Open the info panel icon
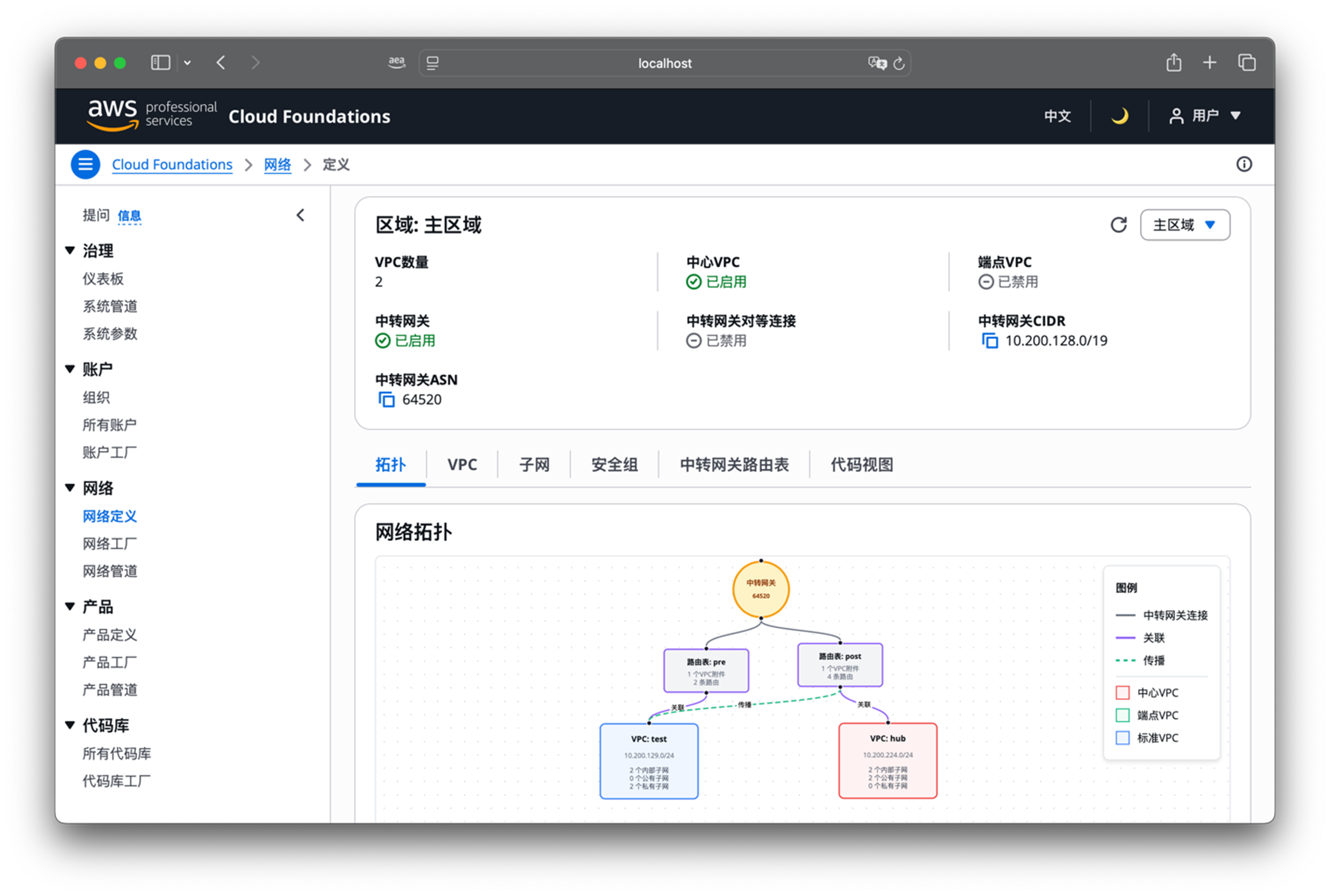This screenshot has width=1330, height=896. tap(1244, 165)
